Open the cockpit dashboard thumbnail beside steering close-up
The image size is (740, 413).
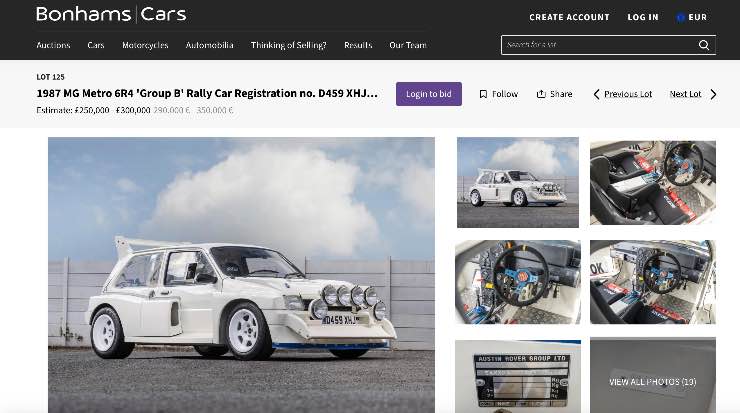tap(653, 282)
